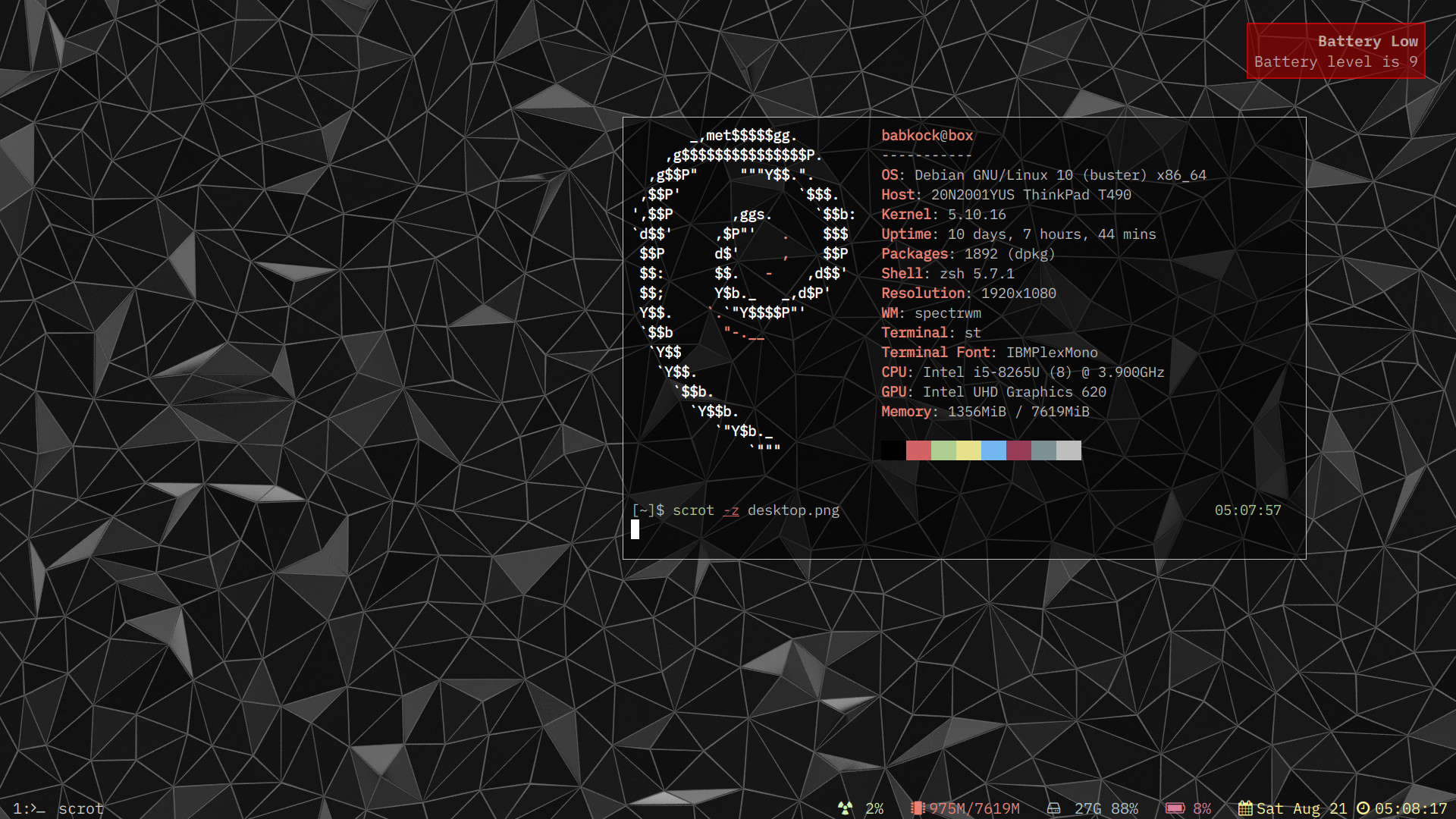Viewport: 1456px width, 819px height.
Task: Click the Sat Aug 21 date text
Action: (1301, 808)
